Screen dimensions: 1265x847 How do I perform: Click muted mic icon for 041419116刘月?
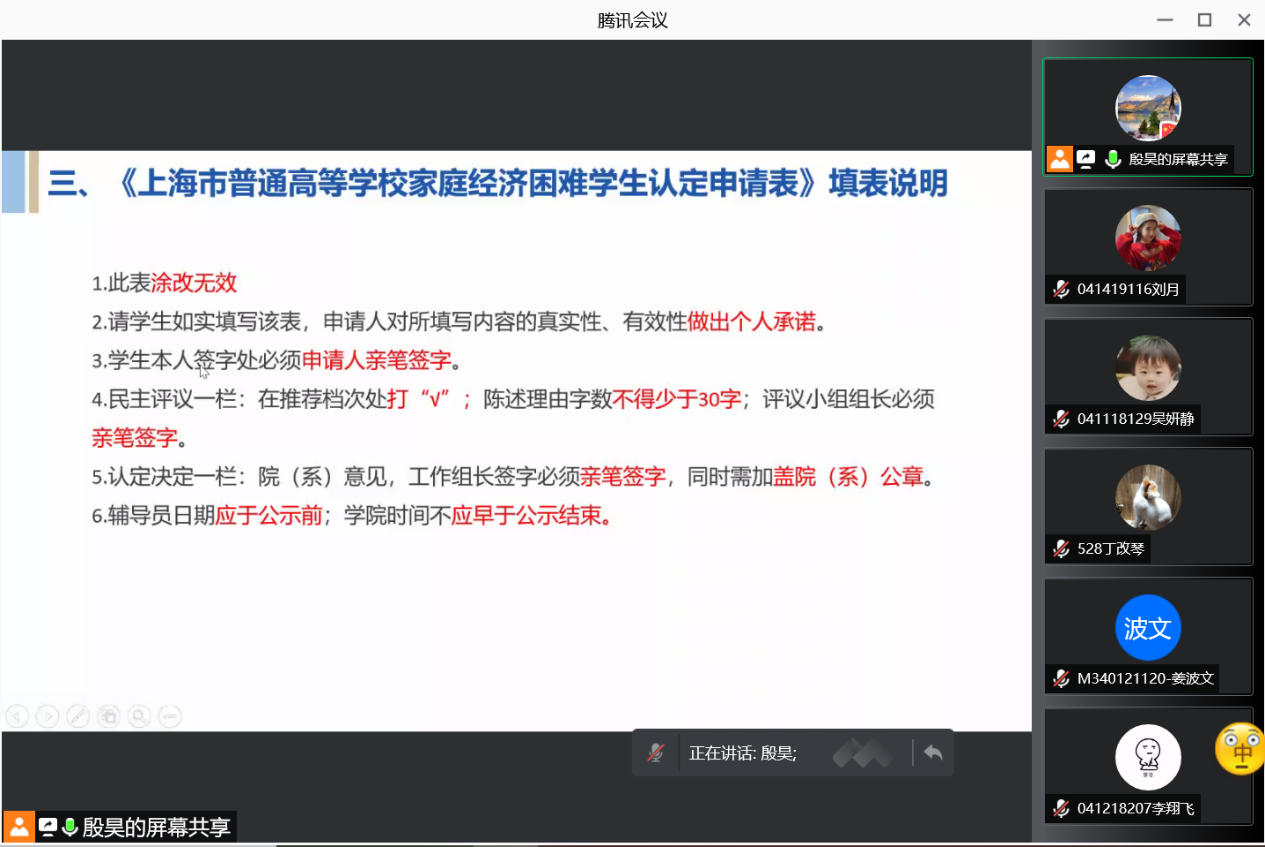[1061, 289]
